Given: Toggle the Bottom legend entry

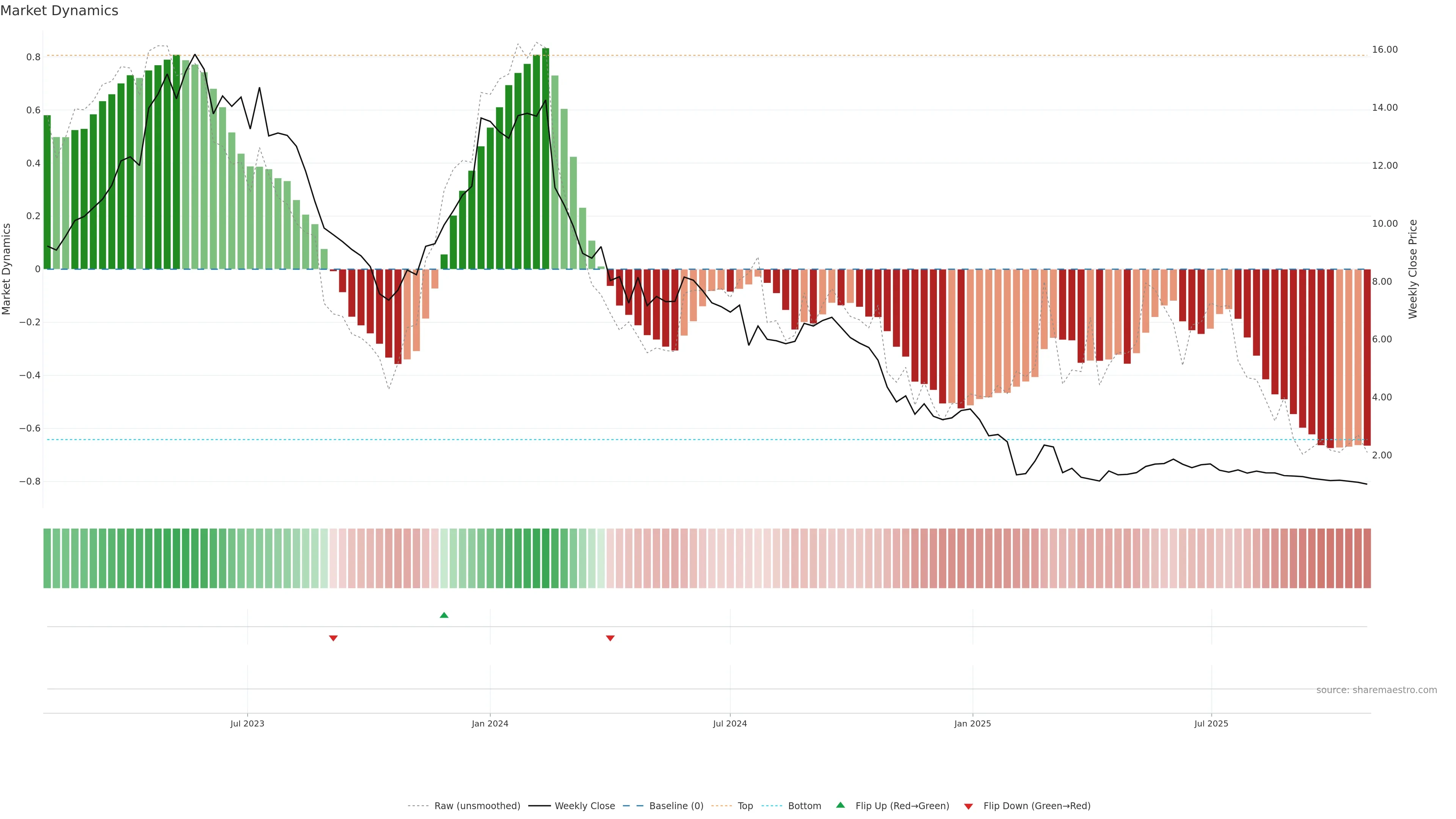Looking at the screenshot, I should pos(804,806).
